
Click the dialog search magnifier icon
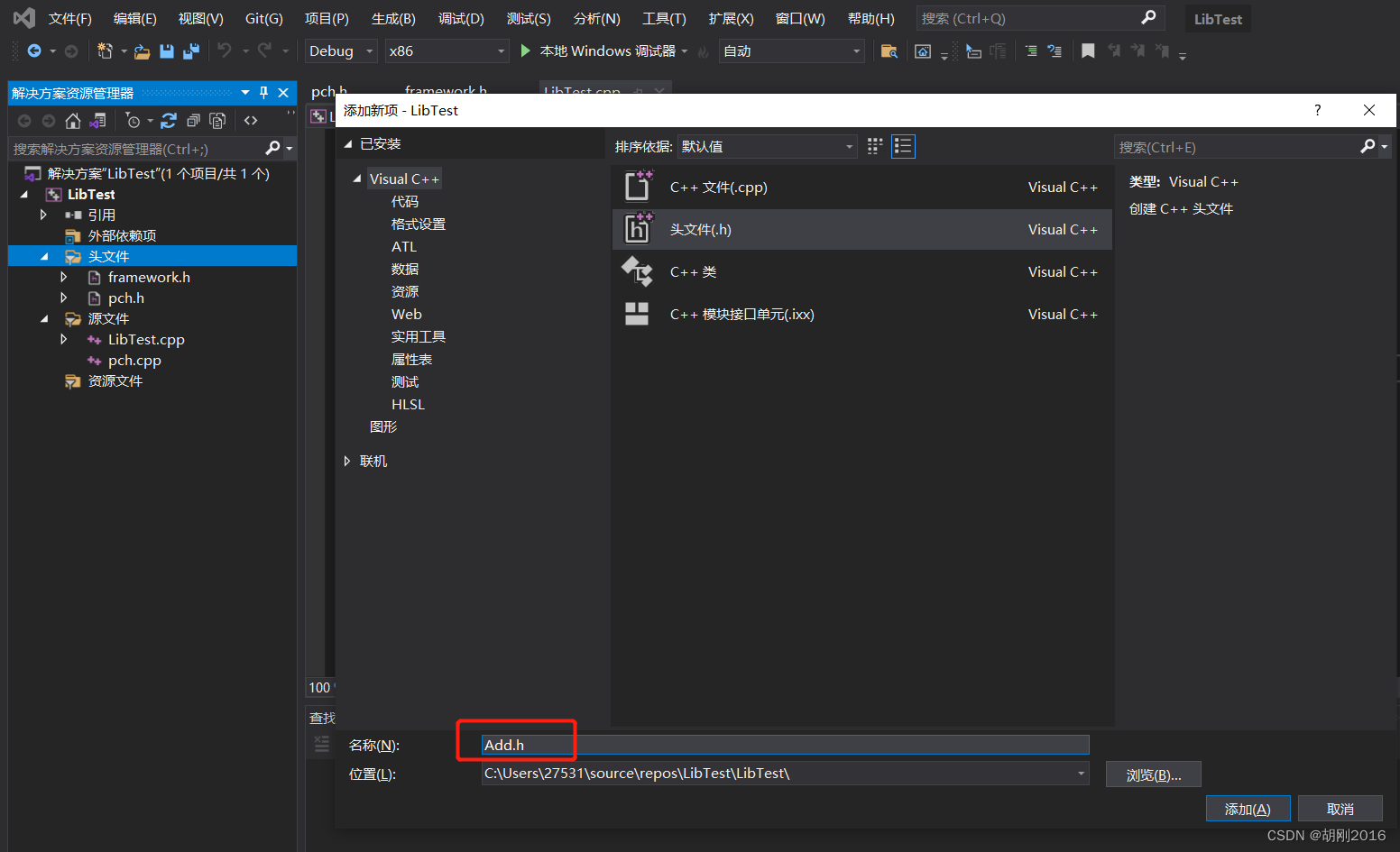tap(1368, 146)
